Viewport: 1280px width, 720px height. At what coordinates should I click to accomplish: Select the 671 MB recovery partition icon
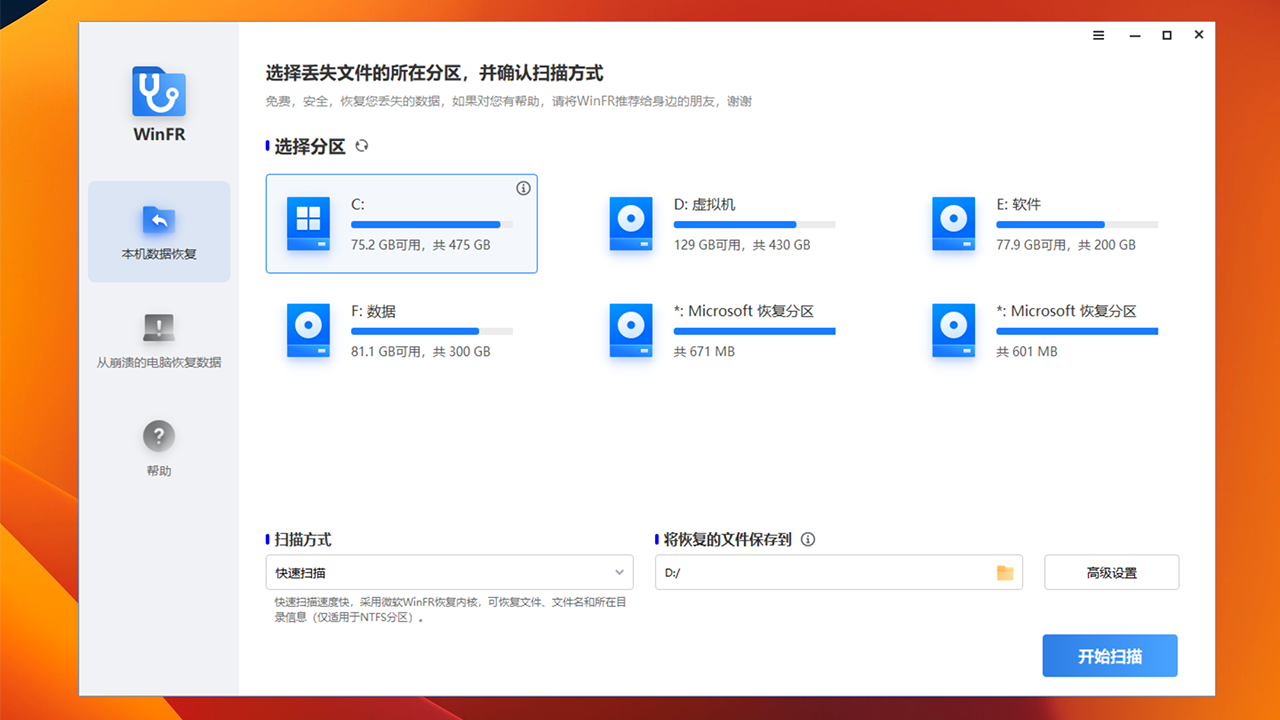[631, 330]
